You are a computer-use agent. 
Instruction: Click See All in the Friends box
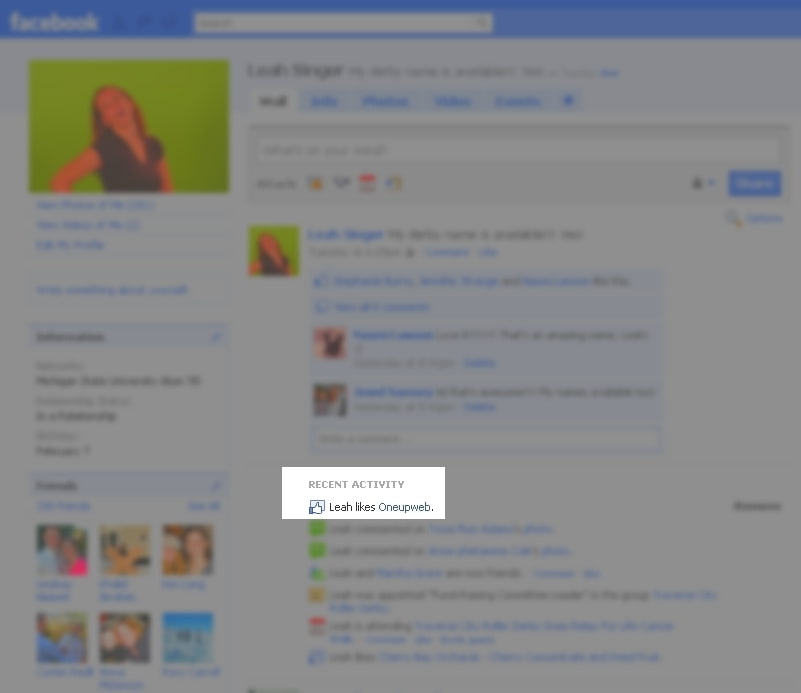tap(203, 506)
